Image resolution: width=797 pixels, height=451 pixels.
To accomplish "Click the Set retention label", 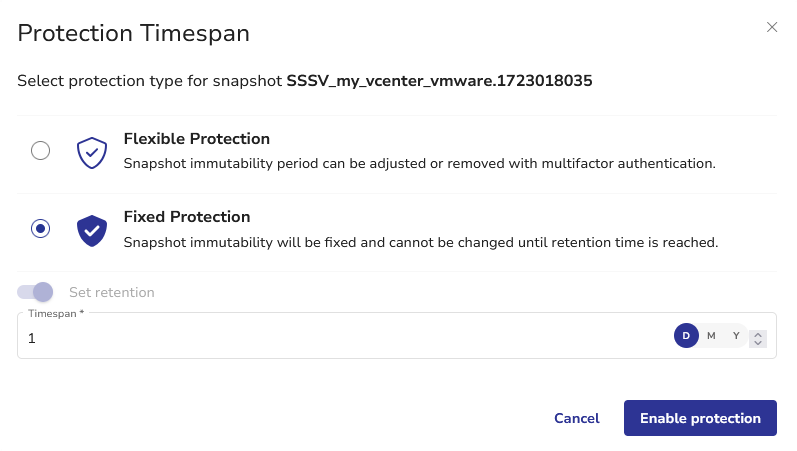I will [111, 292].
